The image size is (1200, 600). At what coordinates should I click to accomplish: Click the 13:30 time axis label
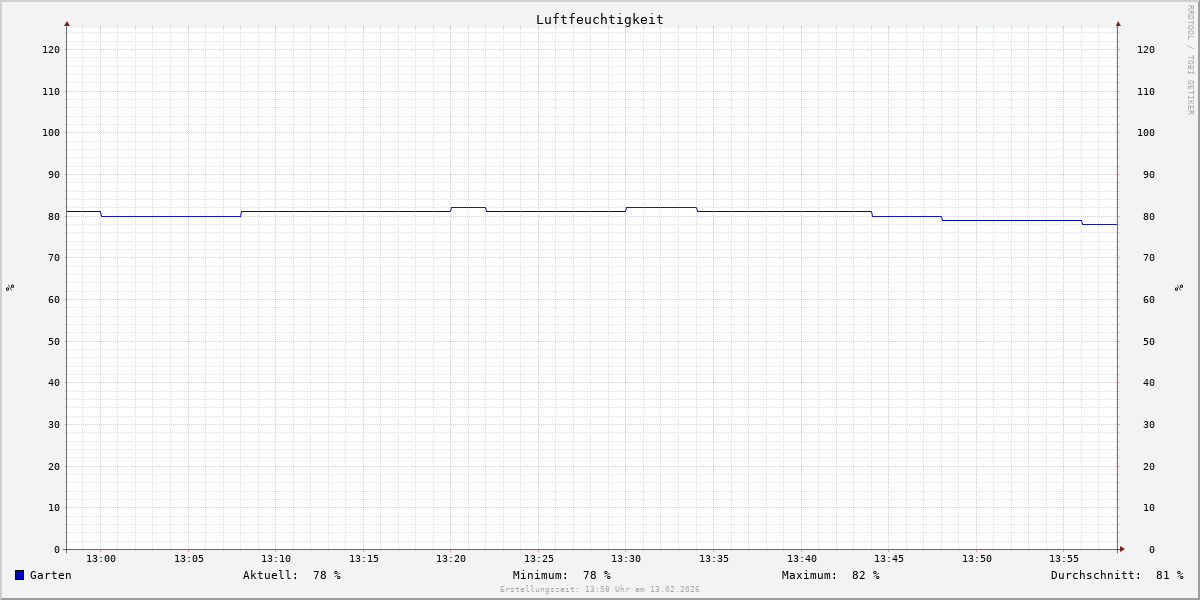point(626,559)
